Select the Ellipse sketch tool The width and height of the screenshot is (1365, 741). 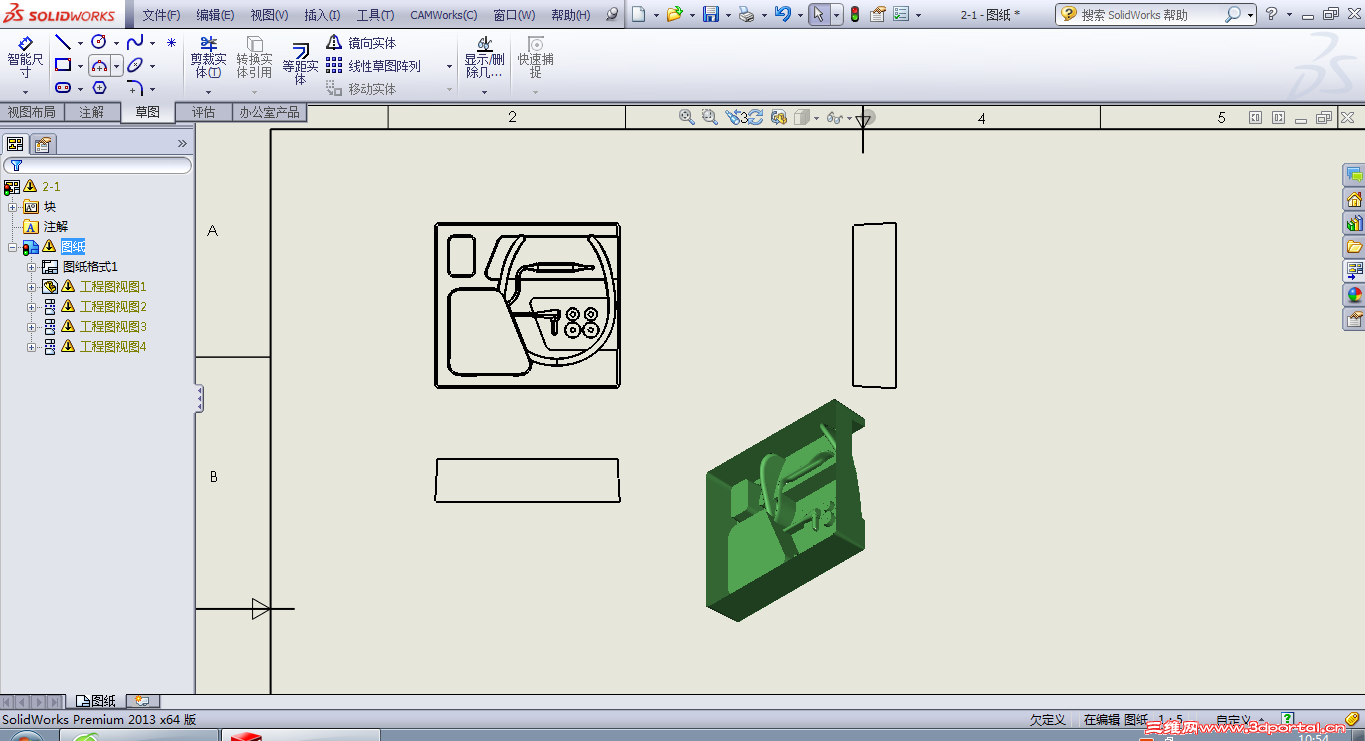(135, 66)
